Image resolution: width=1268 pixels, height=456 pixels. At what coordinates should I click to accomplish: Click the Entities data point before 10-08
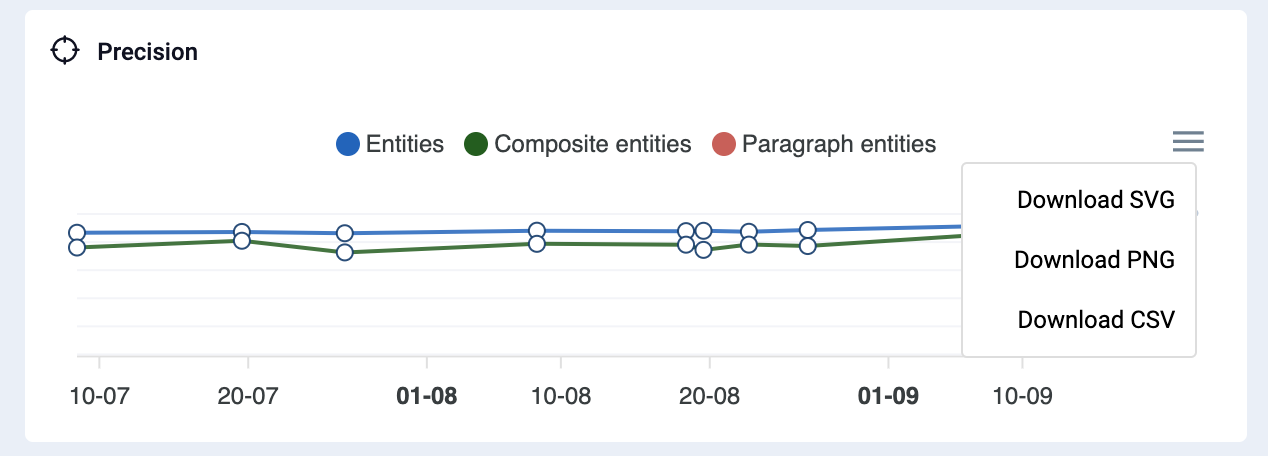click(537, 231)
